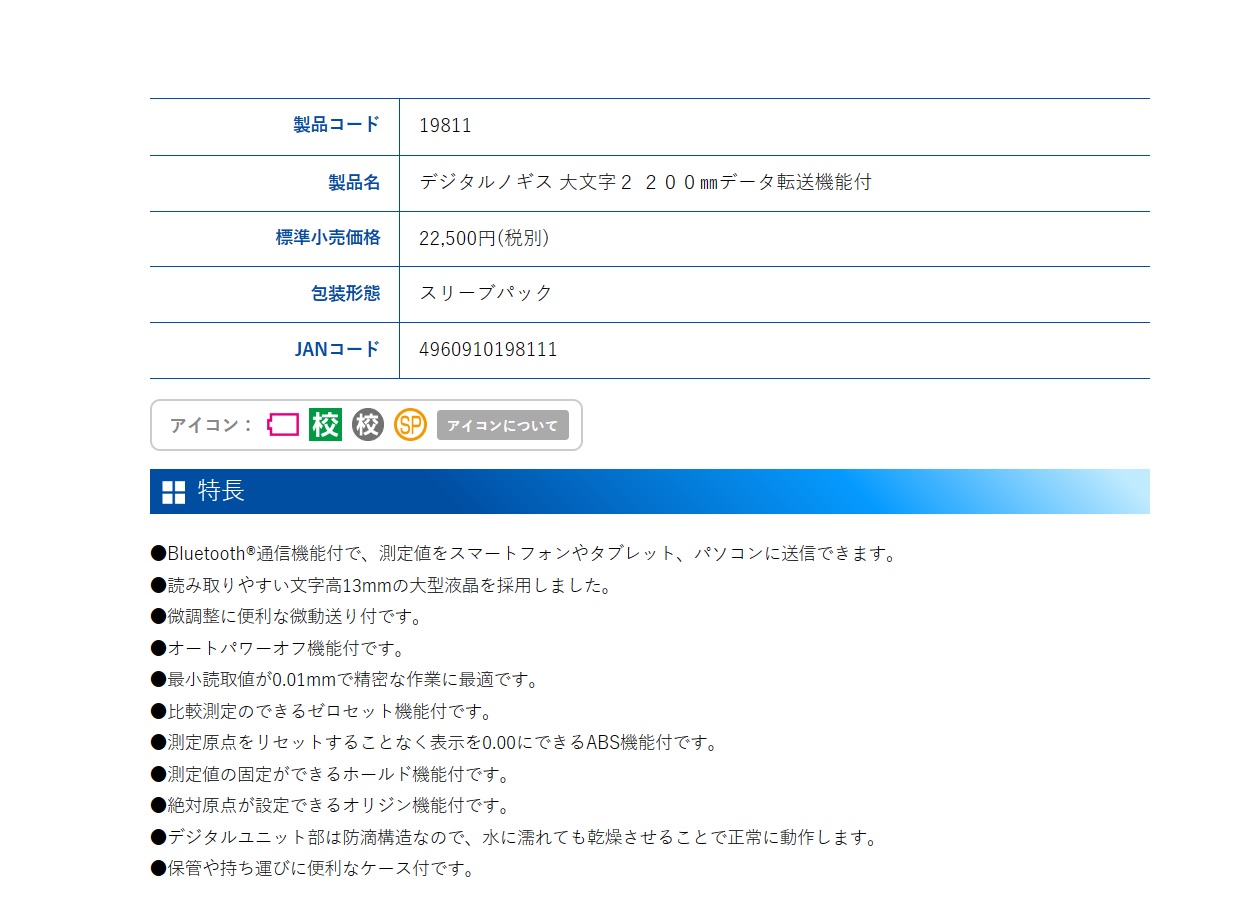Screen dimensions: 1243x899
Task: Click the pink battery icon
Action: [283, 425]
